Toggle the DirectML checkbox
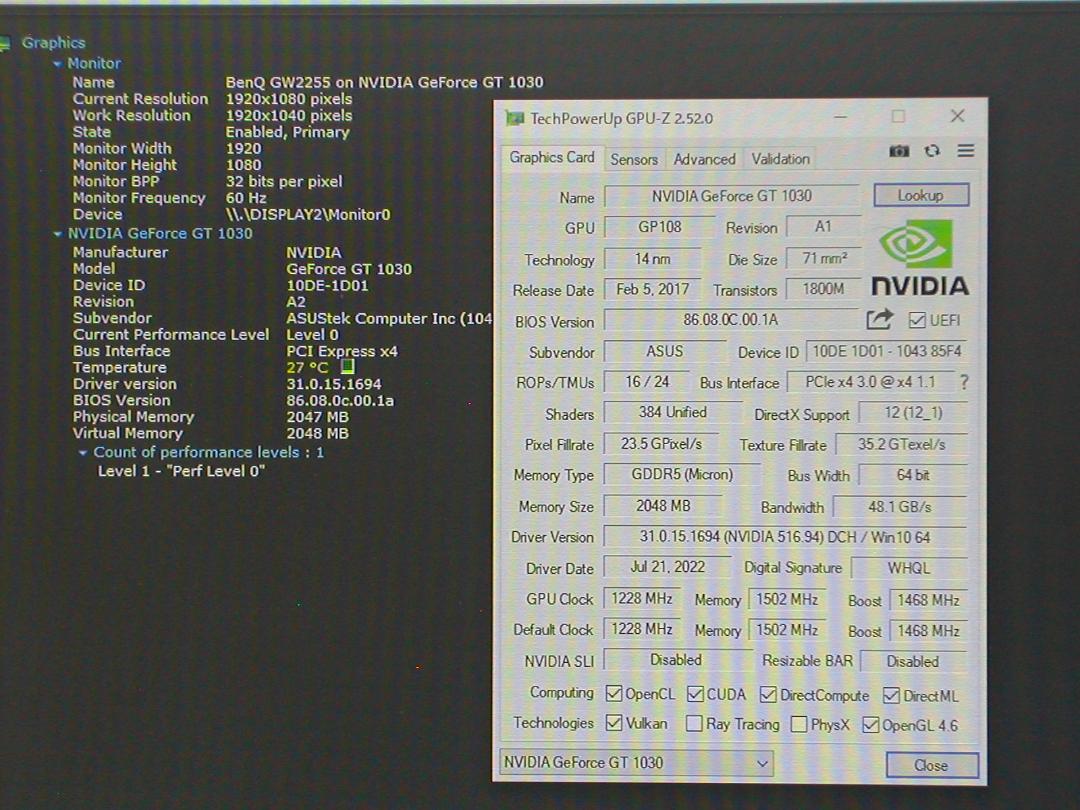 tap(891, 696)
